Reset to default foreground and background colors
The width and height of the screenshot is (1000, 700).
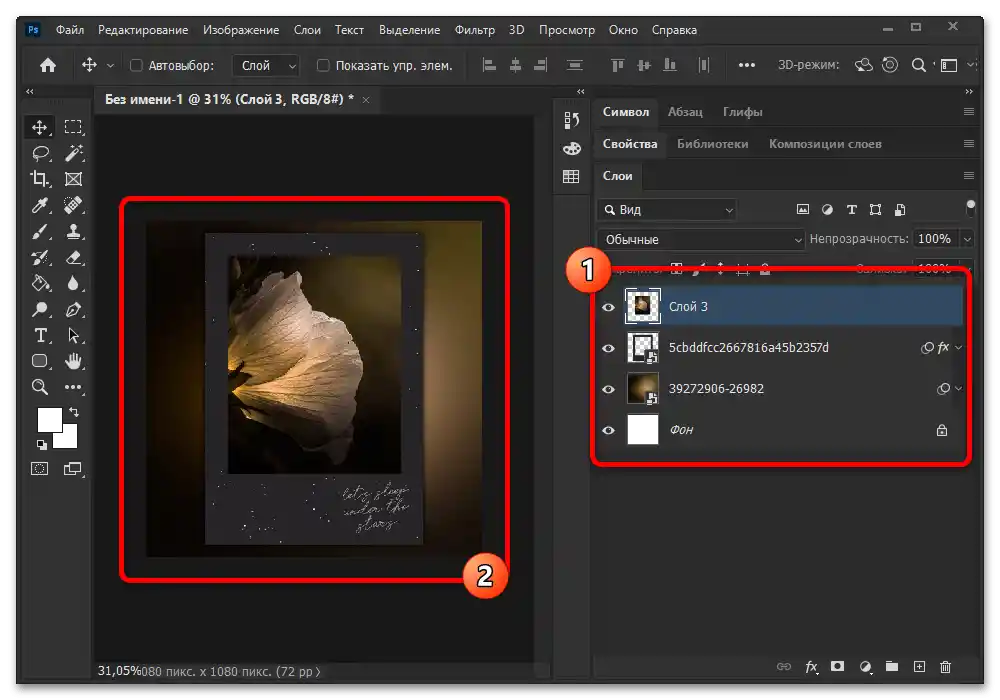coord(41,444)
